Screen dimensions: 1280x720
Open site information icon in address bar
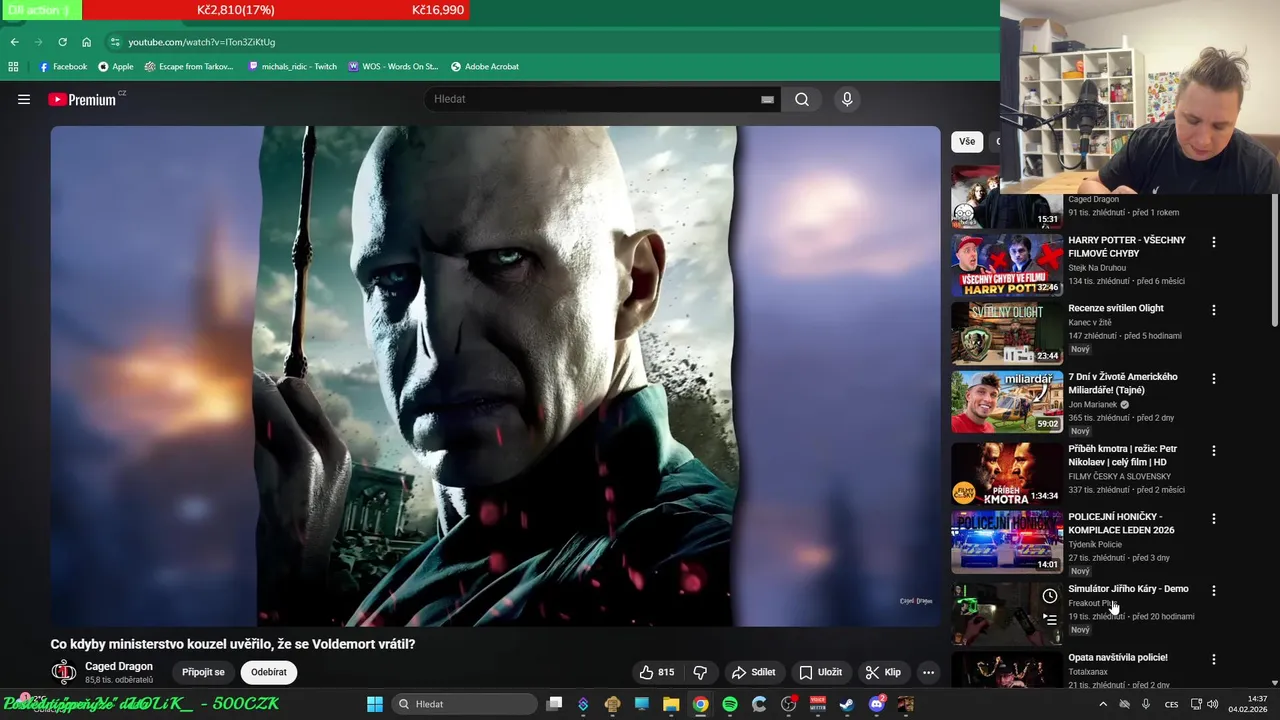tap(115, 42)
